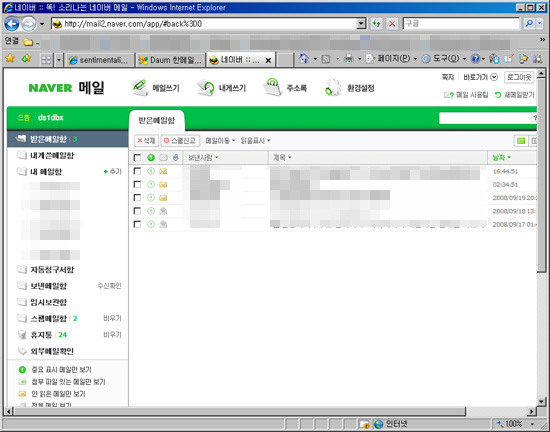The width and height of the screenshot is (550, 432).
Task: Click the IE back navigation button
Action: point(12,24)
